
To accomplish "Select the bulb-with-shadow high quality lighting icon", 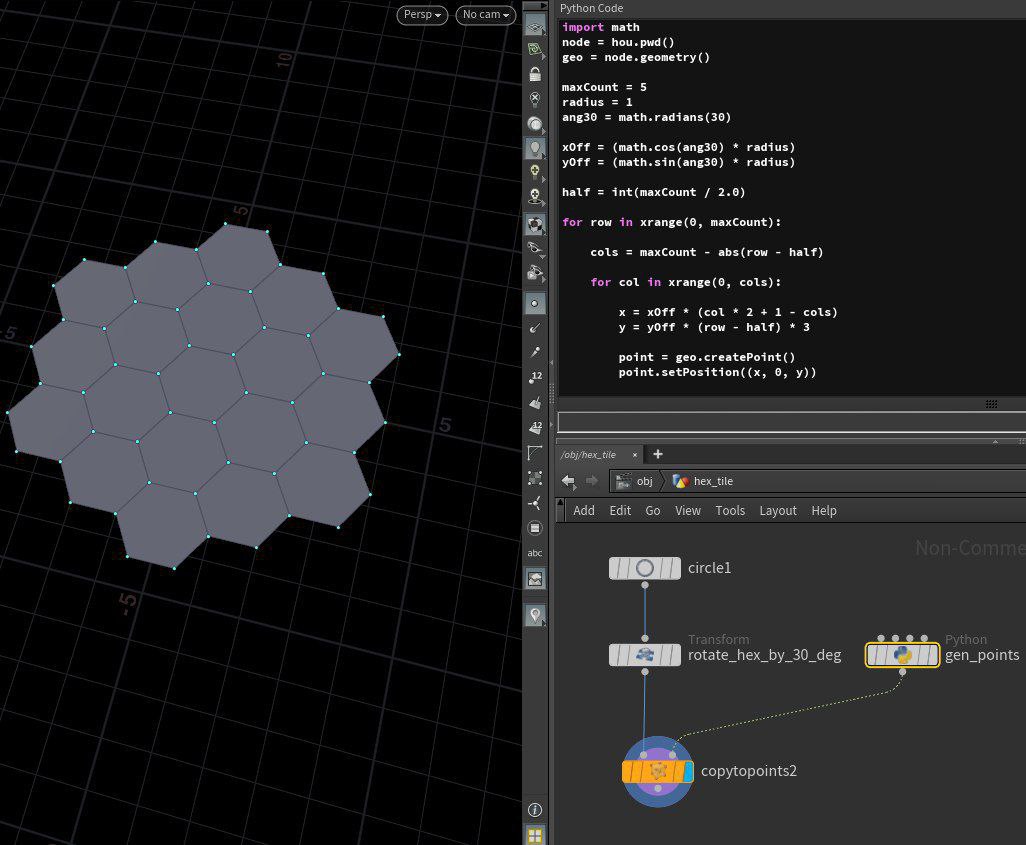I will 535,197.
